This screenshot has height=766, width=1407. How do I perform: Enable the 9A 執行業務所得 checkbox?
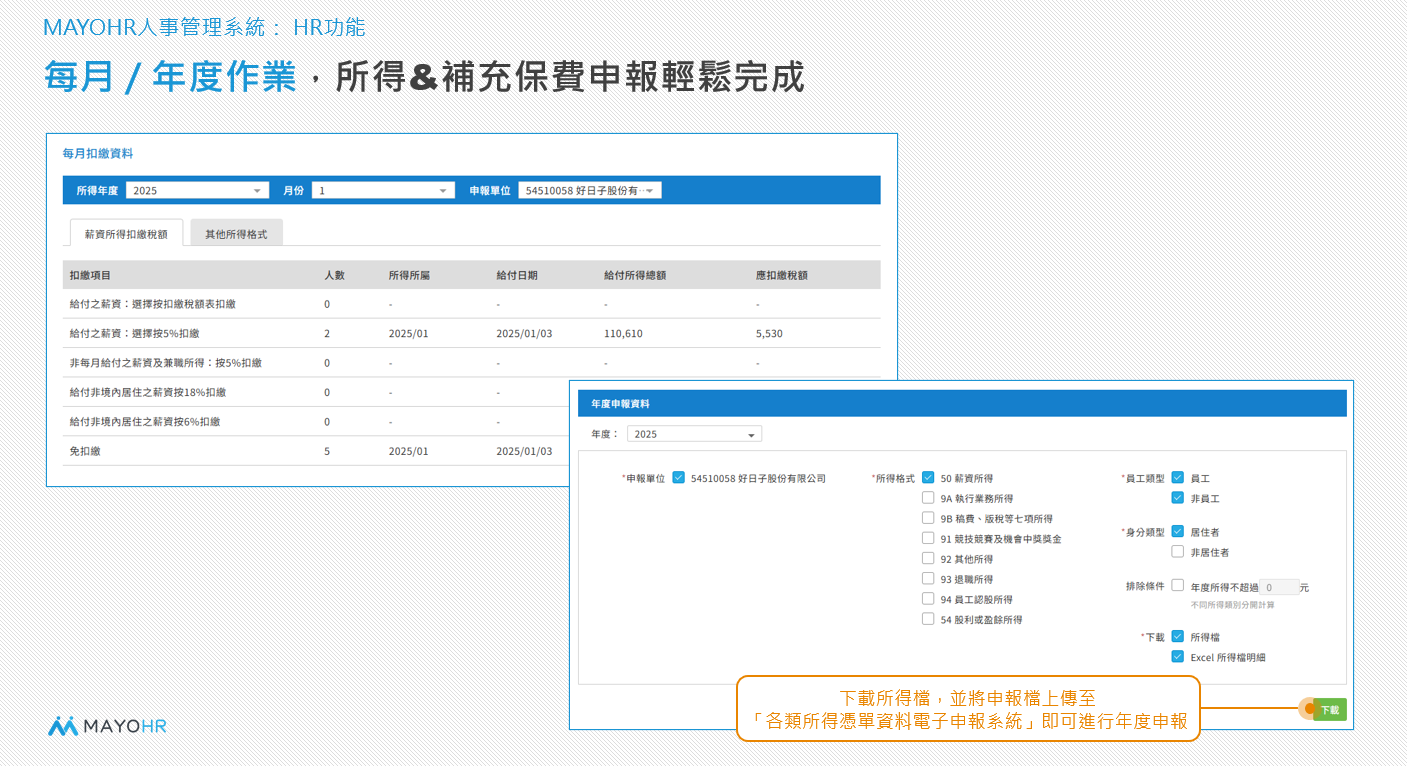pyautogui.click(x=928, y=498)
